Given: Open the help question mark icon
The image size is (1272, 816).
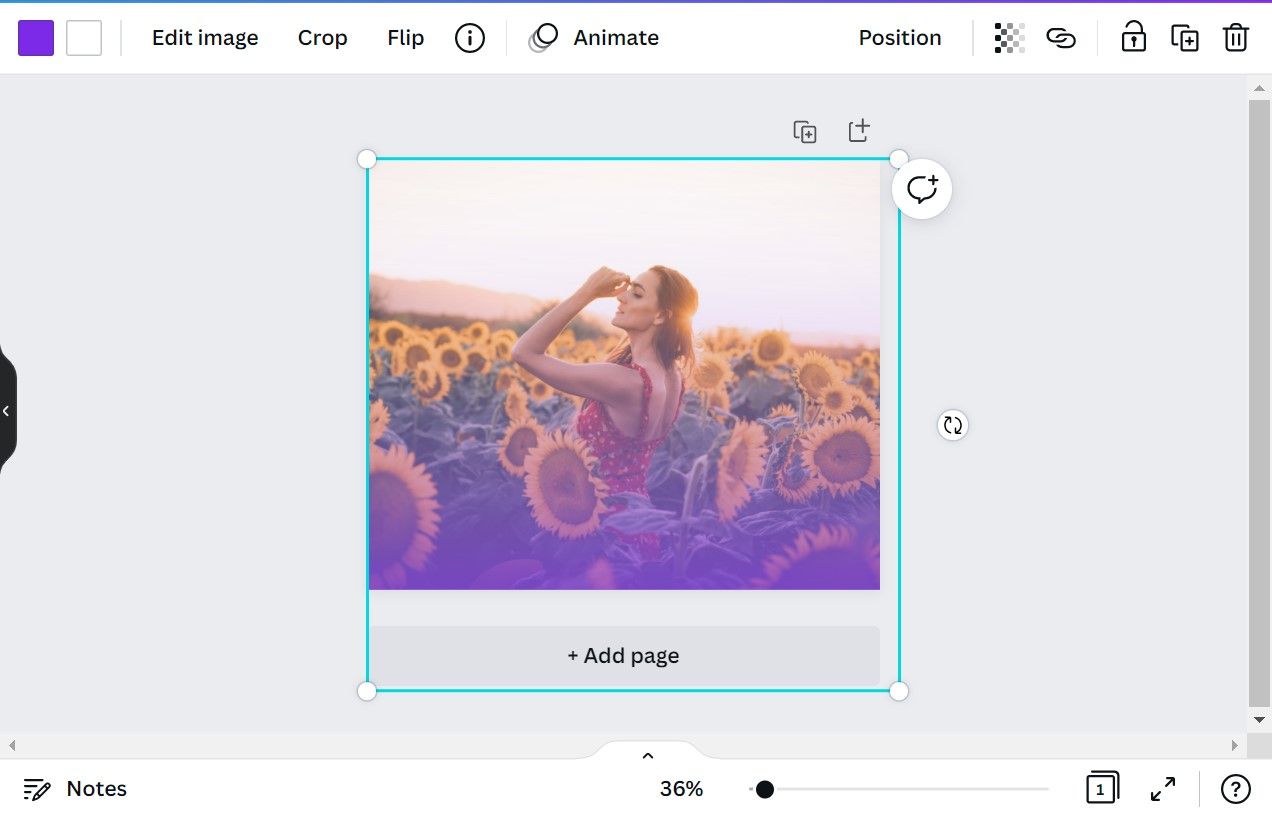Looking at the screenshot, I should coord(1236,789).
